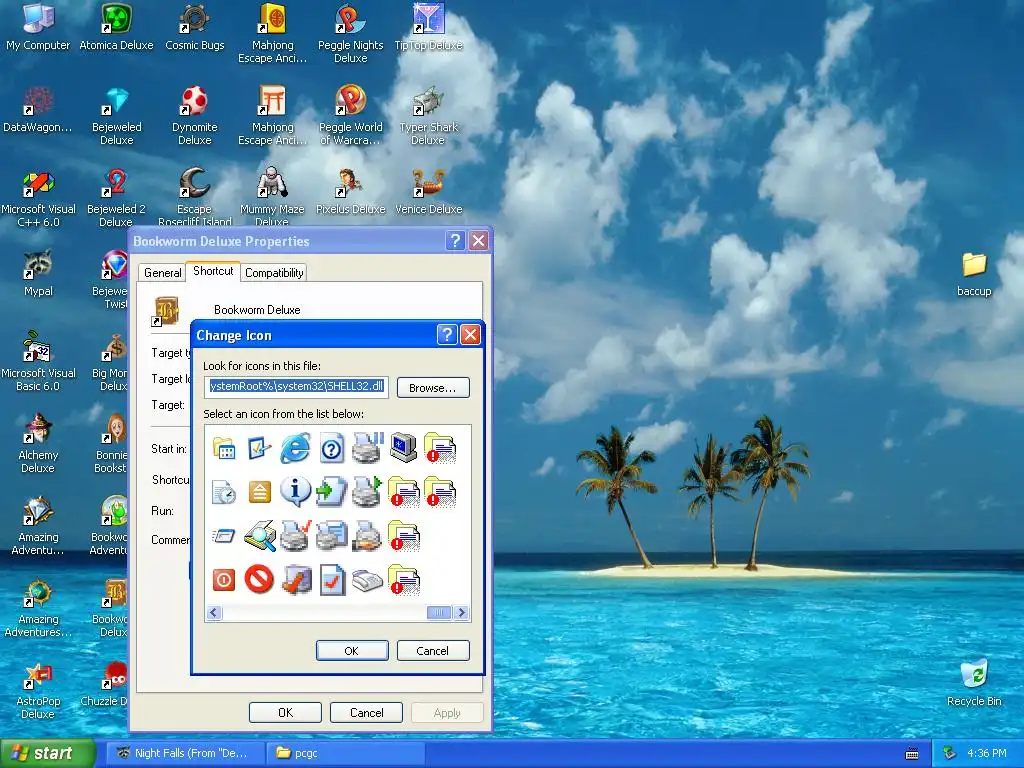Screen dimensions: 1024x768
Task: Pick the red prohibited circle icon
Action: [x=259, y=579]
